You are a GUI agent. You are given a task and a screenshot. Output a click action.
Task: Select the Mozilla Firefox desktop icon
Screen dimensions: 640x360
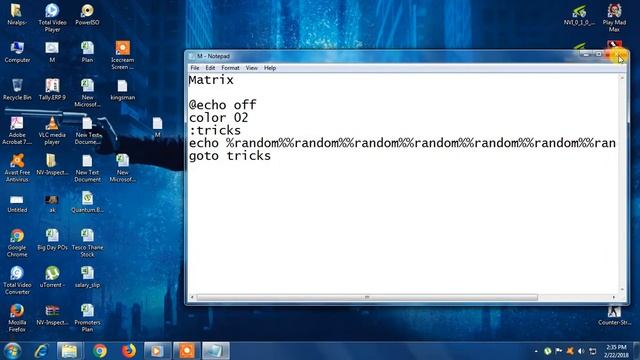click(17, 318)
